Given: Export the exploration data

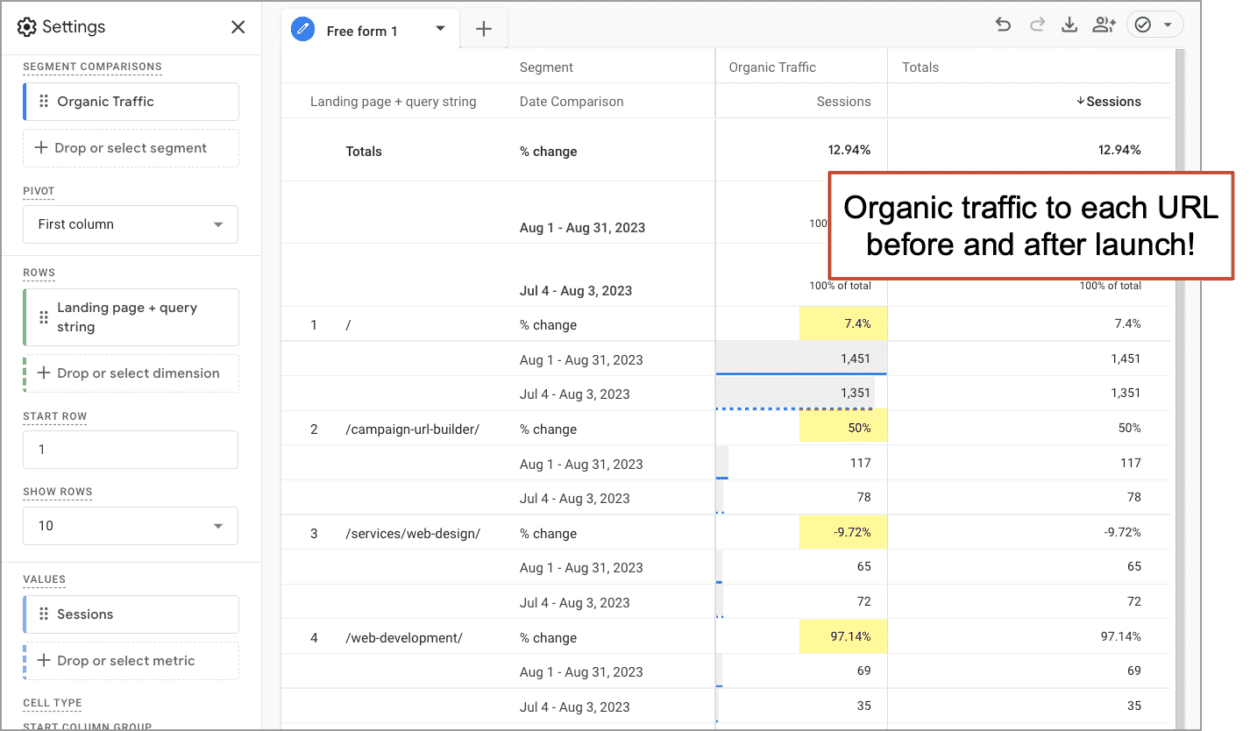Looking at the screenshot, I should coord(1069,25).
